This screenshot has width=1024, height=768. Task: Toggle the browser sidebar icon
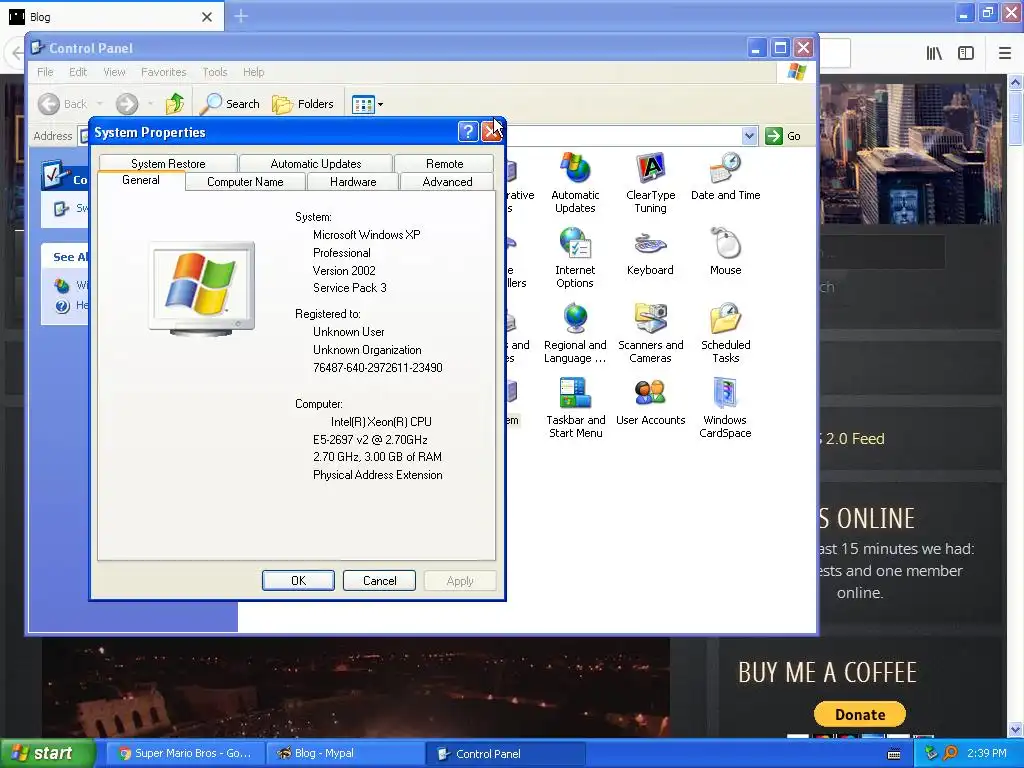(966, 53)
